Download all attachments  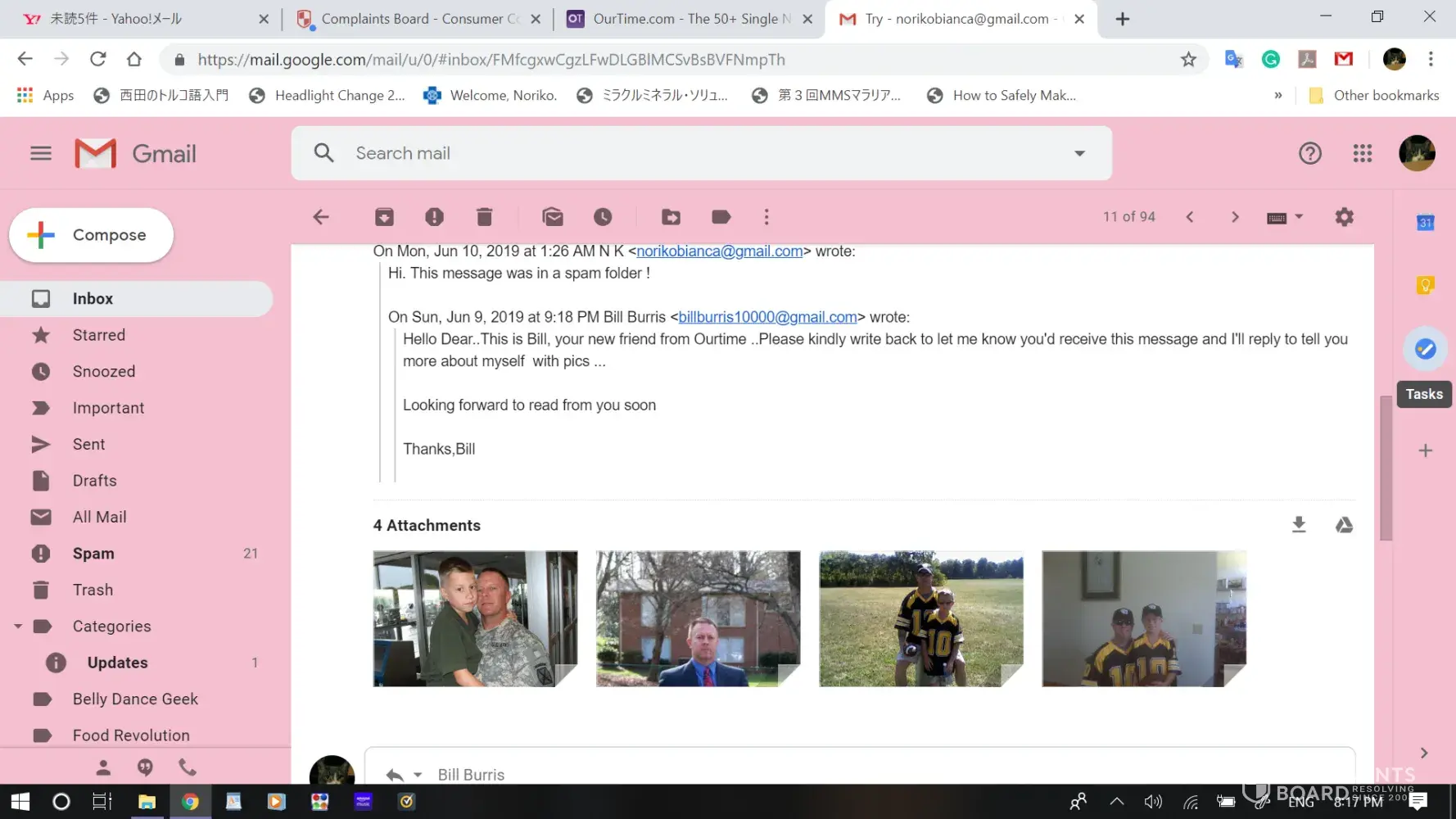(x=1299, y=525)
